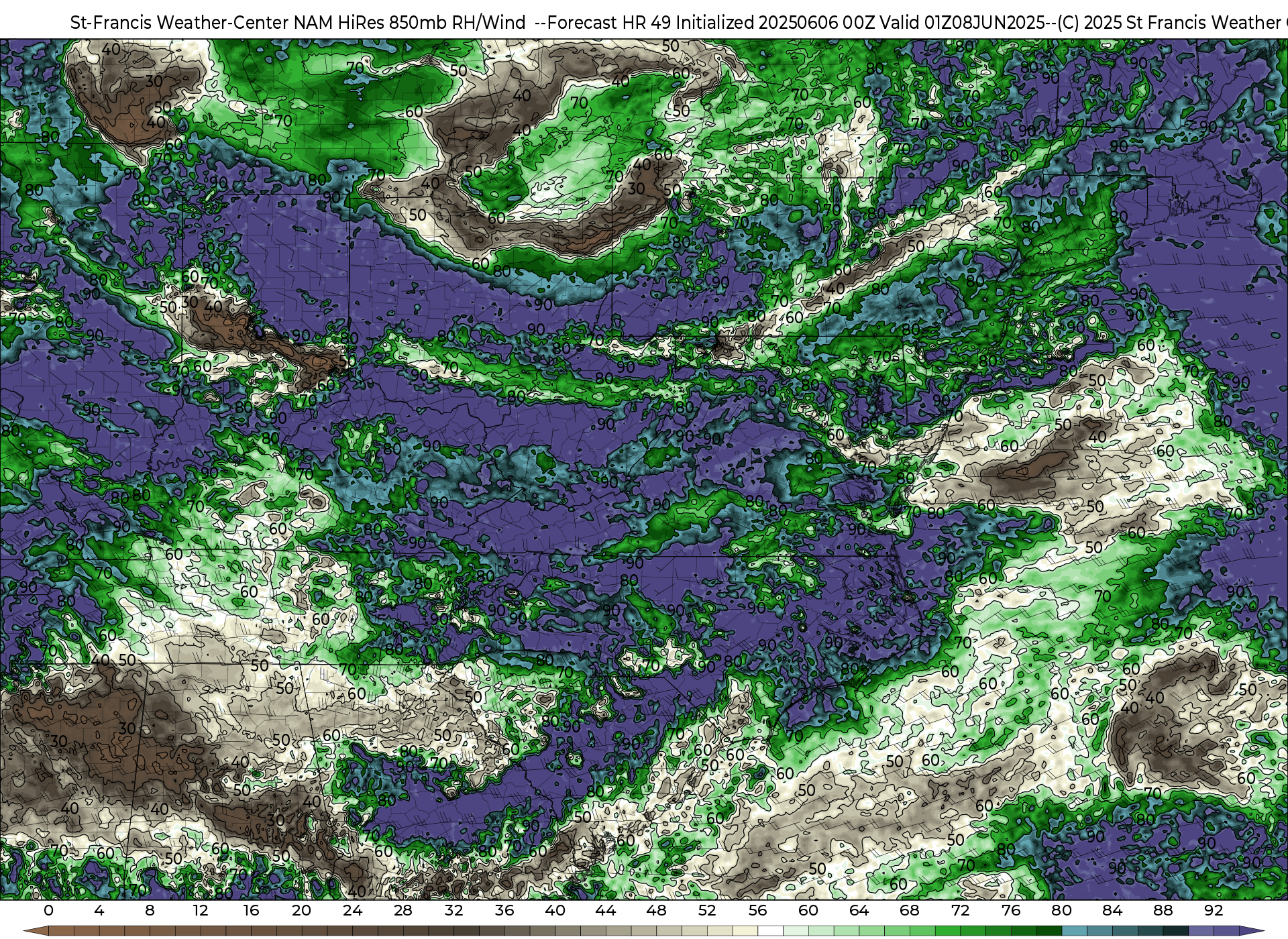Click the legend label "0"
This screenshot has height=939, width=1288.
(x=48, y=910)
